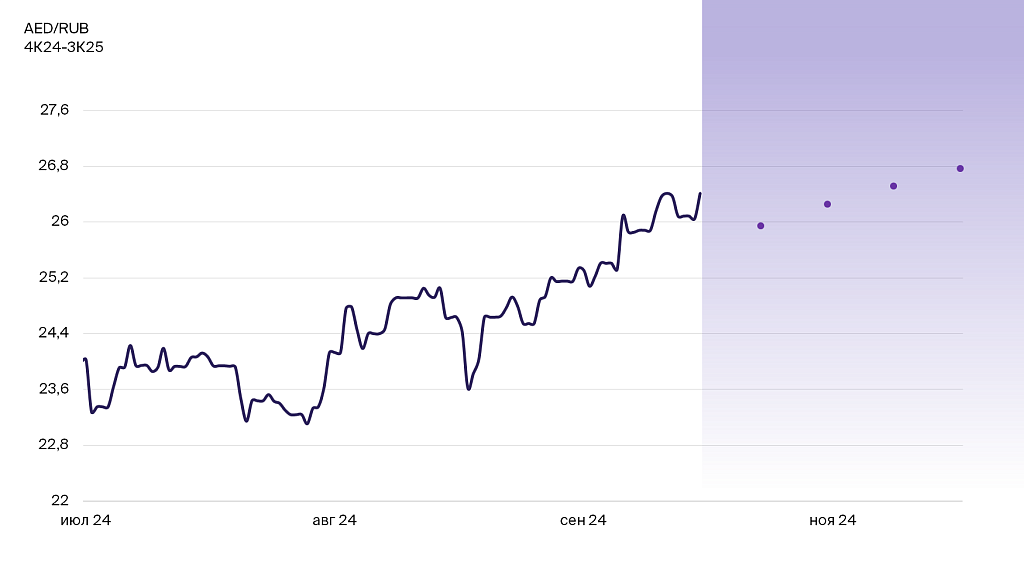Click the line's end at the forecast boundary
Screen dimensions: 1024x569
point(700,194)
